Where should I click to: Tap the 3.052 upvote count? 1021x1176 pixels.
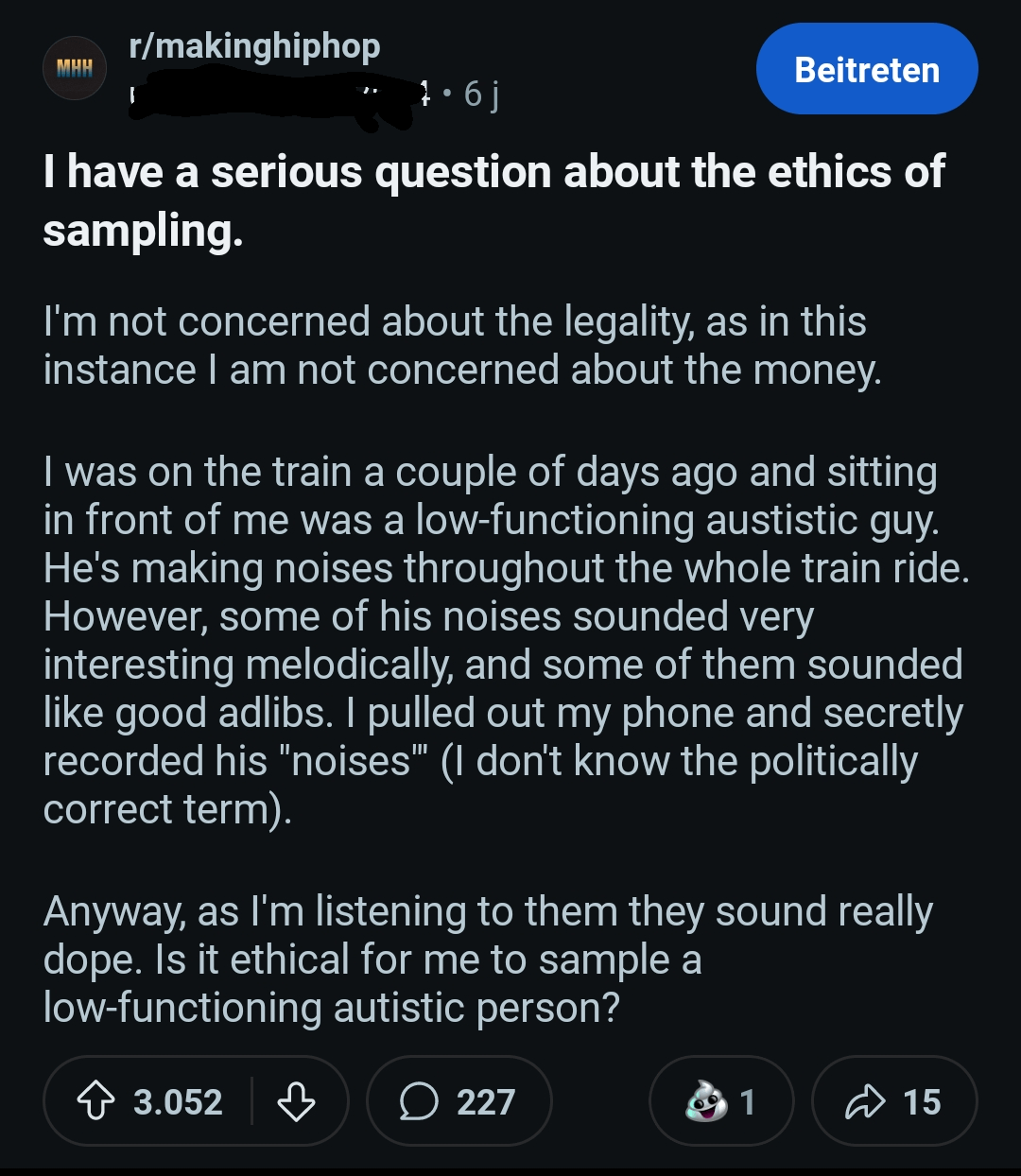pyautogui.click(x=178, y=1102)
